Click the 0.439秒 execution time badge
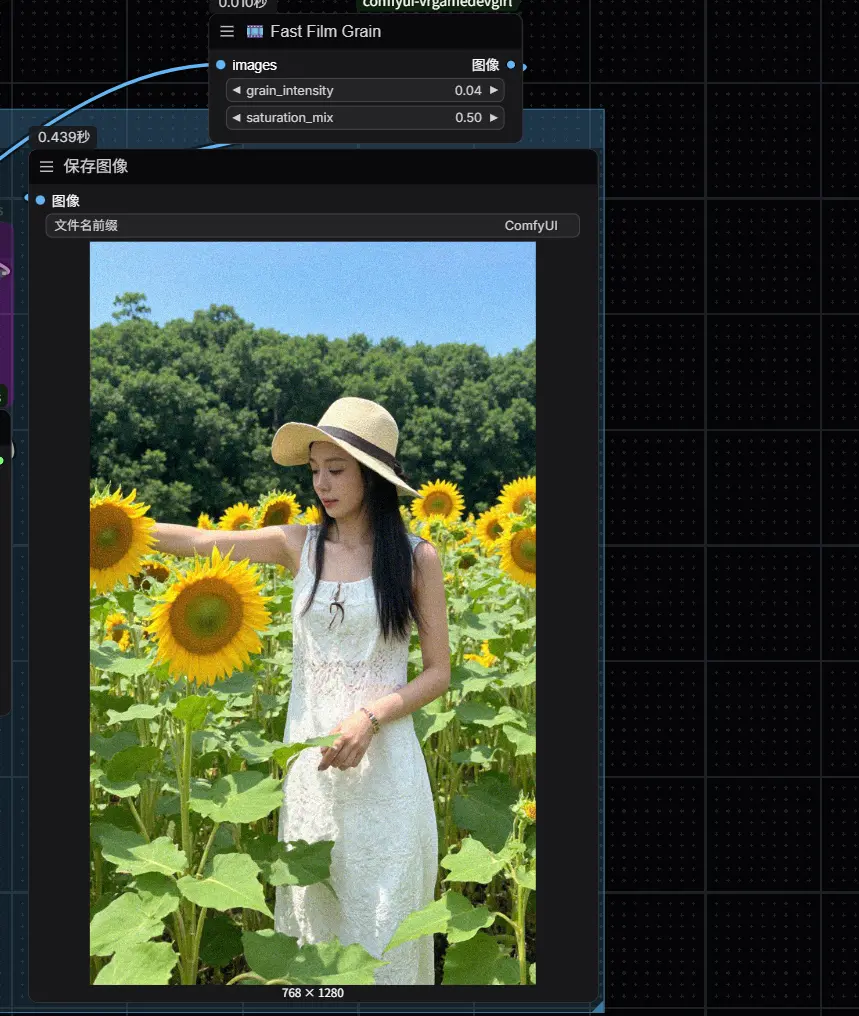Viewport: 859px width, 1016px height. (x=64, y=137)
